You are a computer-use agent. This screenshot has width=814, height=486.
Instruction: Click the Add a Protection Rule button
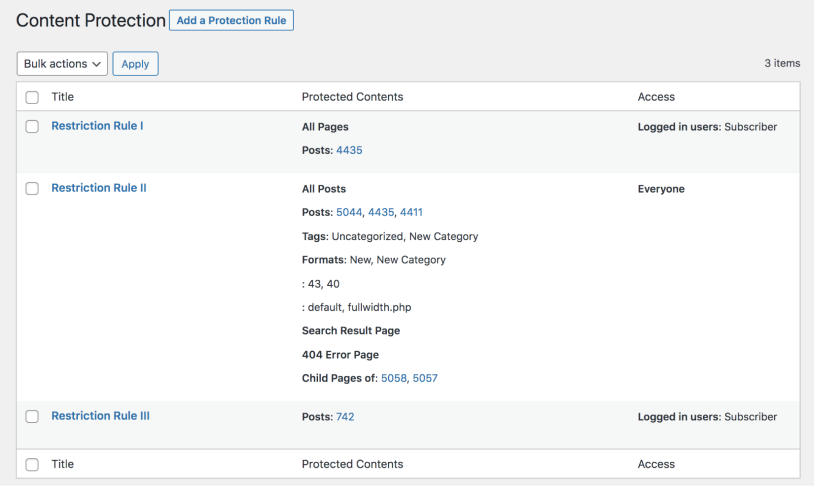point(232,20)
